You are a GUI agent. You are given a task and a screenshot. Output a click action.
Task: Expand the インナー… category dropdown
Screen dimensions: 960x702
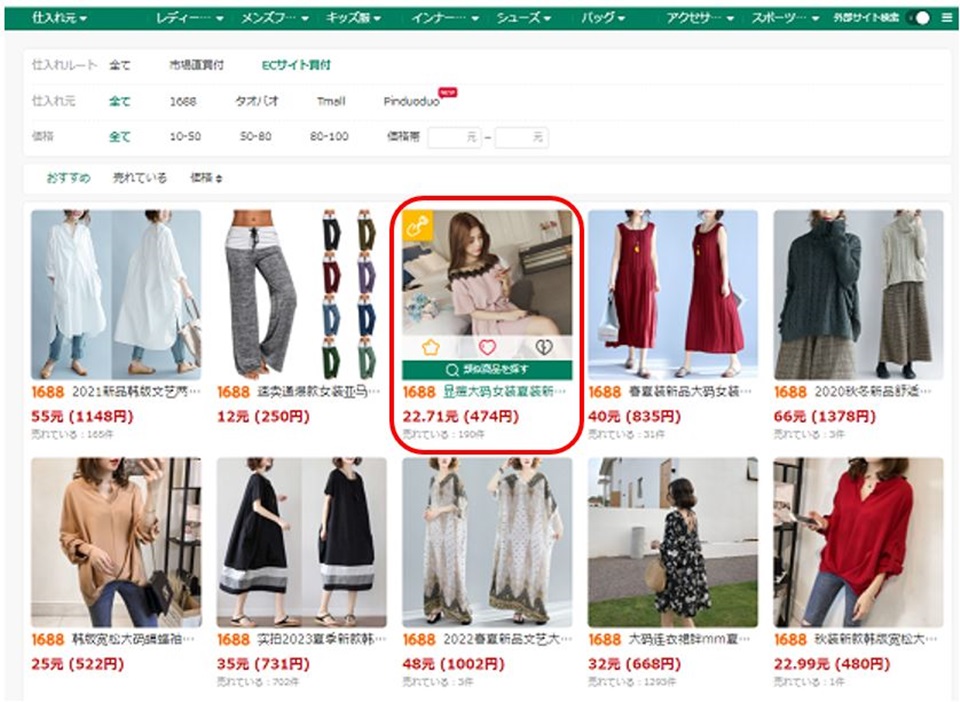point(444,18)
